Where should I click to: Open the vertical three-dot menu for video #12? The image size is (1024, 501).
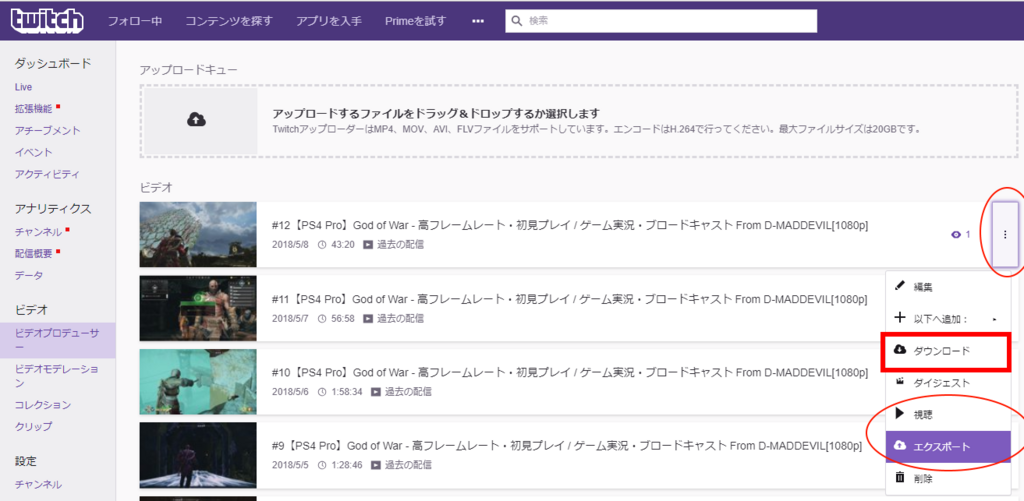coord(1005,234)
